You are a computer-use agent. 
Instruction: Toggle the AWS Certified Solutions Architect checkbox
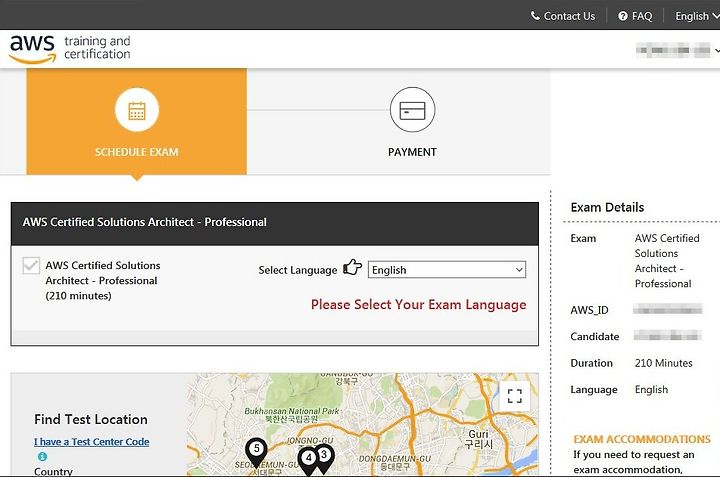click(31, 265)
